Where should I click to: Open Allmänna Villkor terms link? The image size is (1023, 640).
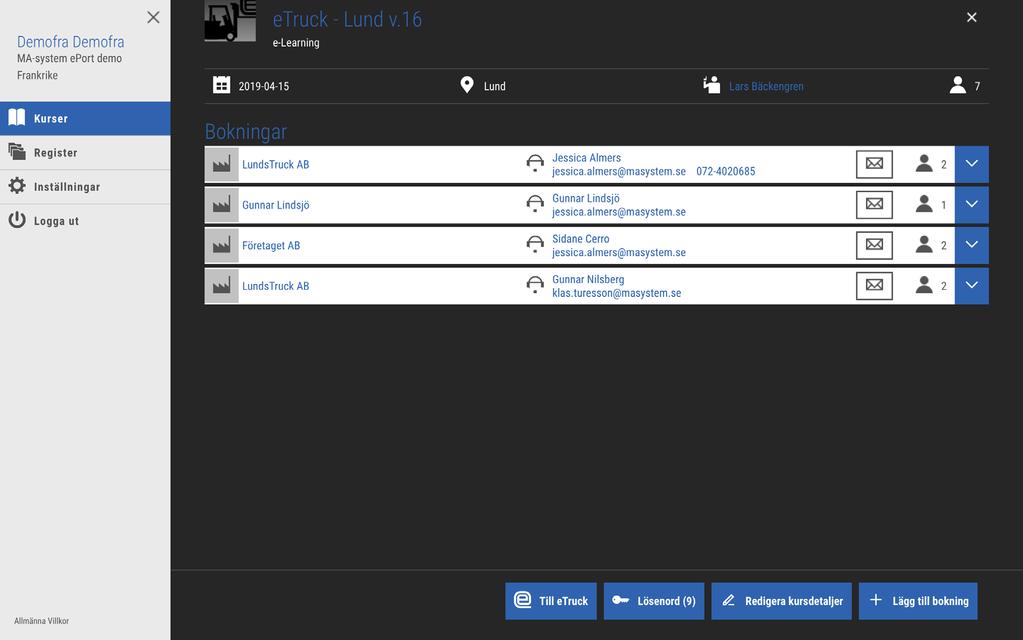pos(42,621)
